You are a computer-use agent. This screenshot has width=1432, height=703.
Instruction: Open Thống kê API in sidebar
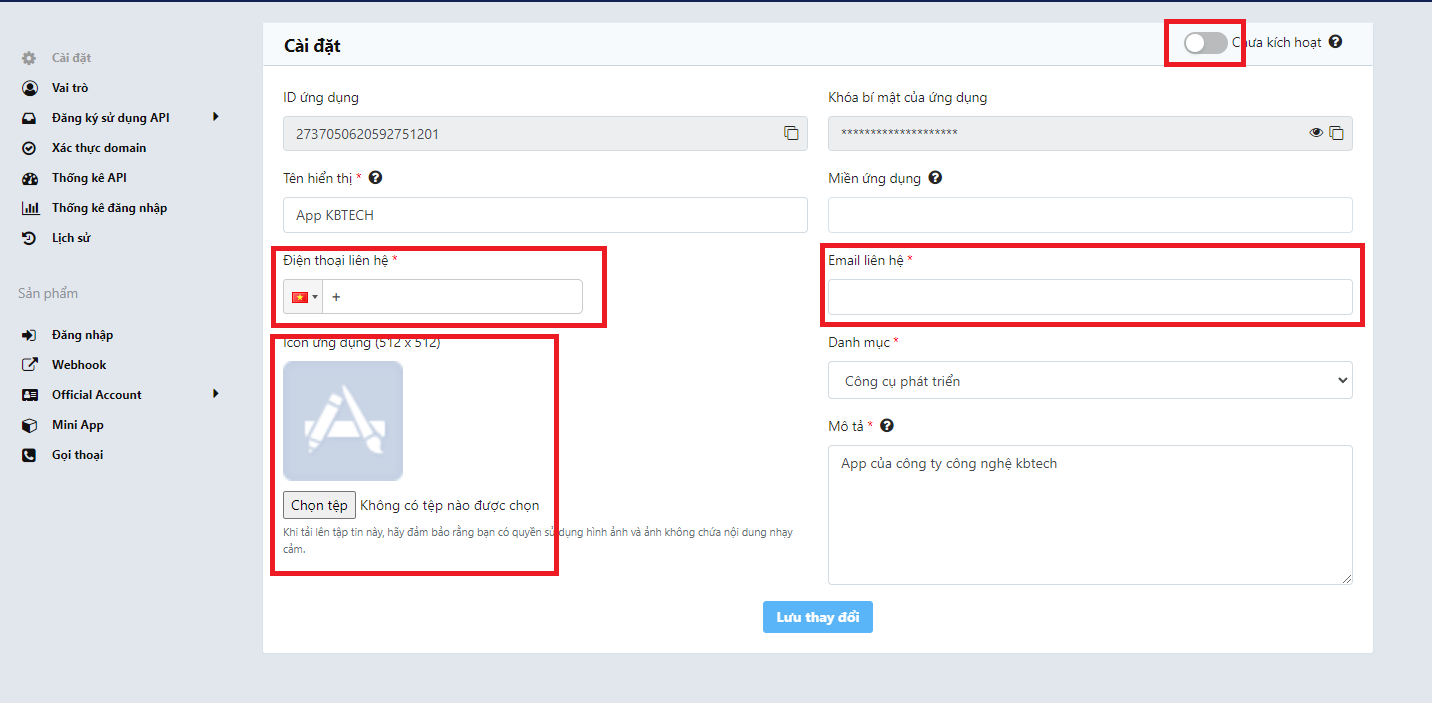pos(89,178)
